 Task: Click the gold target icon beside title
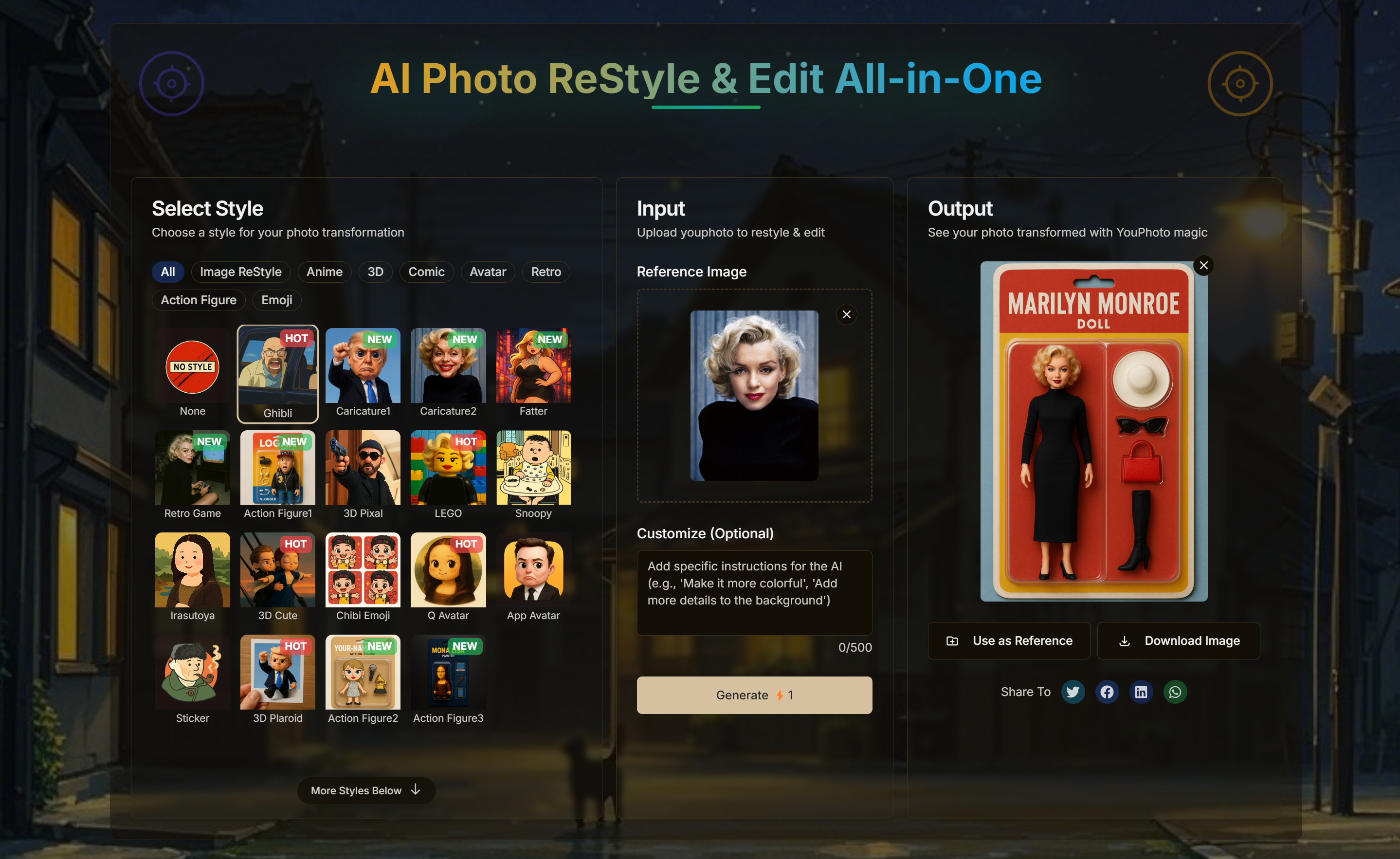[1240, 84]
